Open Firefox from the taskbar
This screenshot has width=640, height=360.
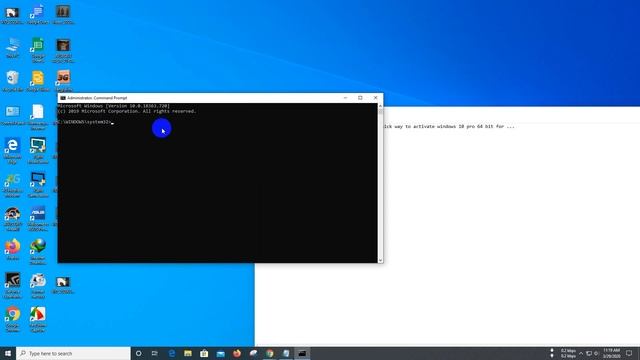pyautogui.click(x=237, y=353)
